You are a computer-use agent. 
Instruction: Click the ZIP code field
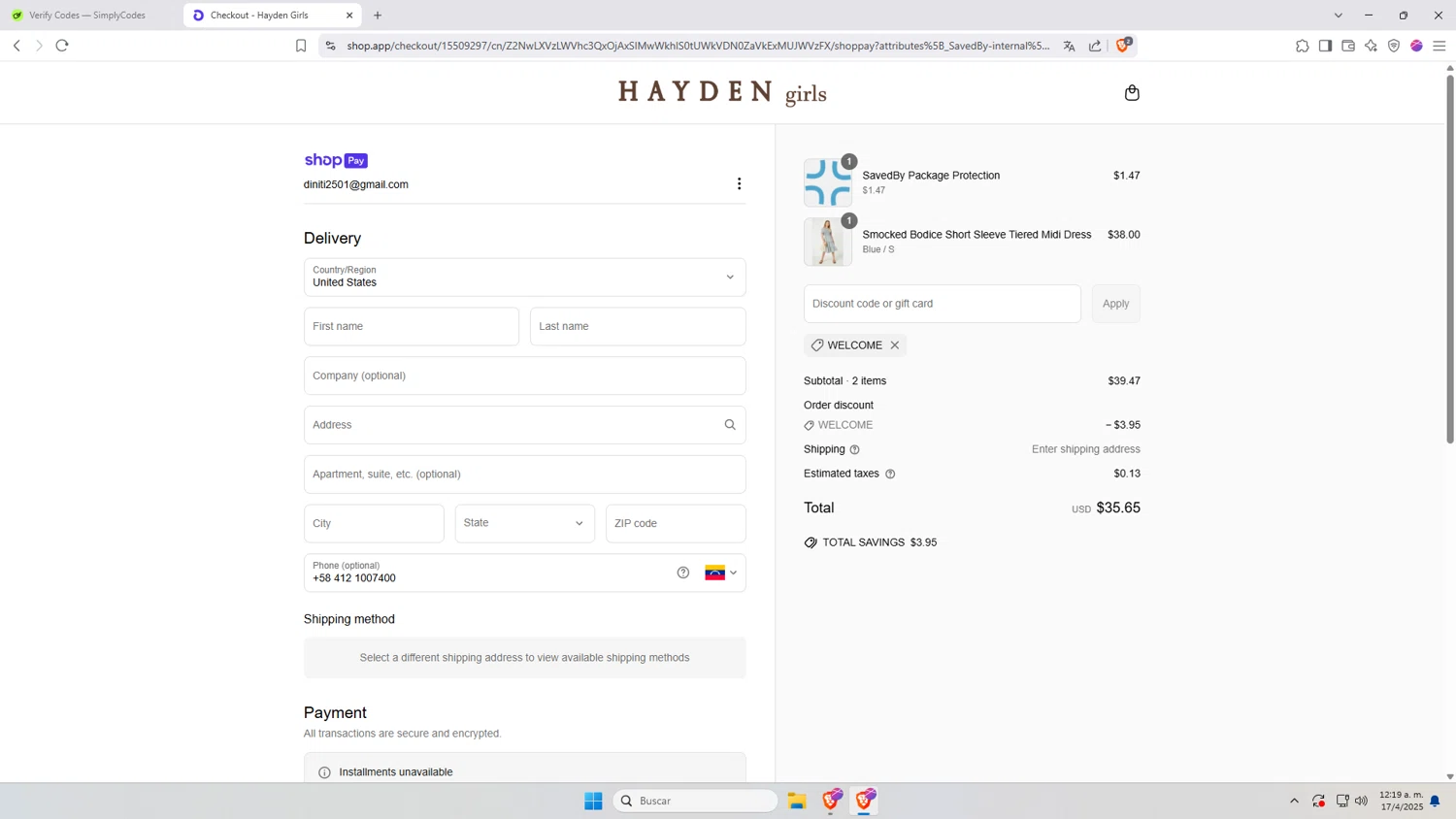click(x=676, y=524)
